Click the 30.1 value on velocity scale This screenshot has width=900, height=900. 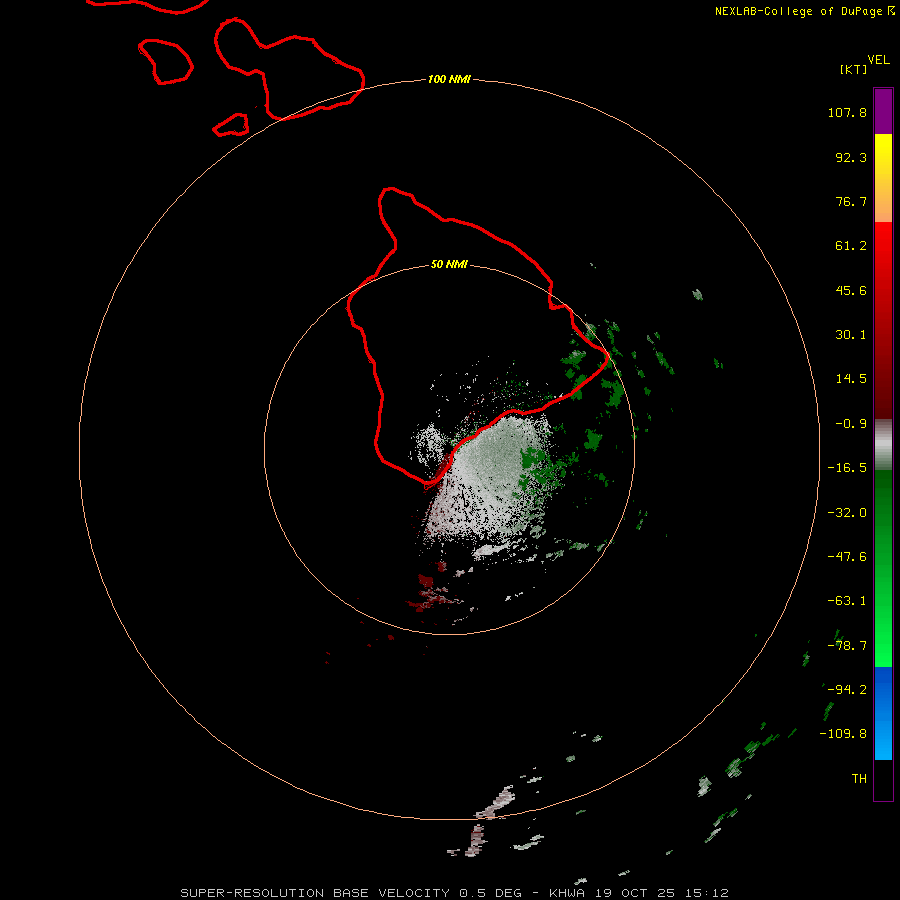pos(851,335)
